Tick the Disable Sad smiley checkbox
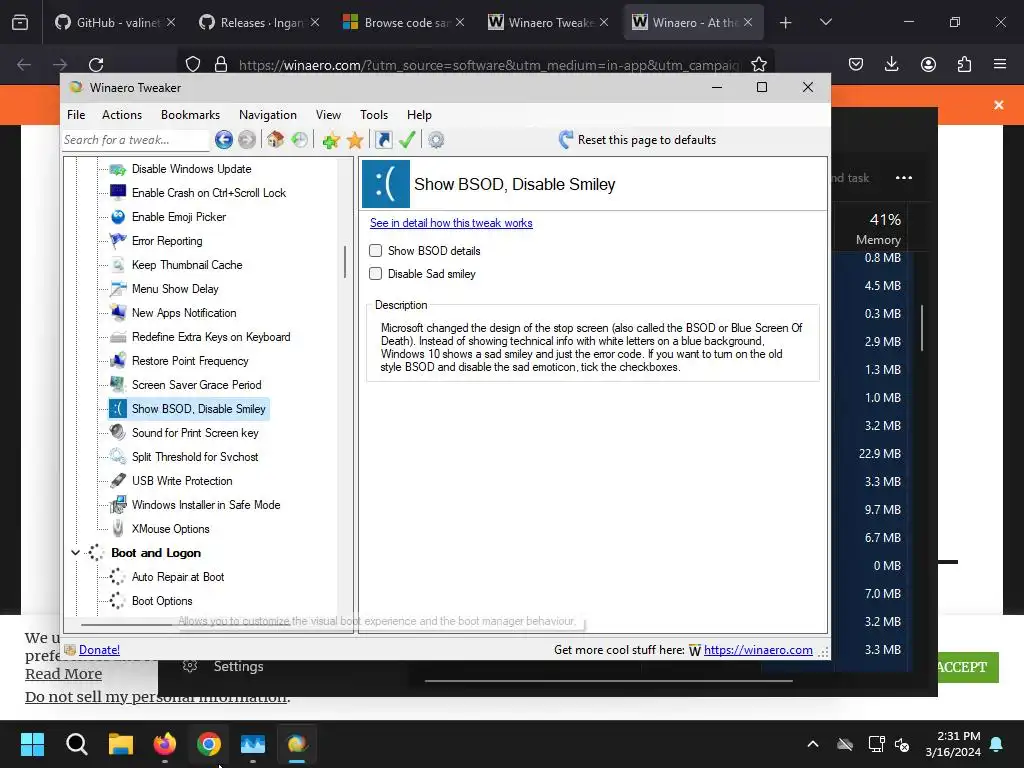 coord(376,274)
